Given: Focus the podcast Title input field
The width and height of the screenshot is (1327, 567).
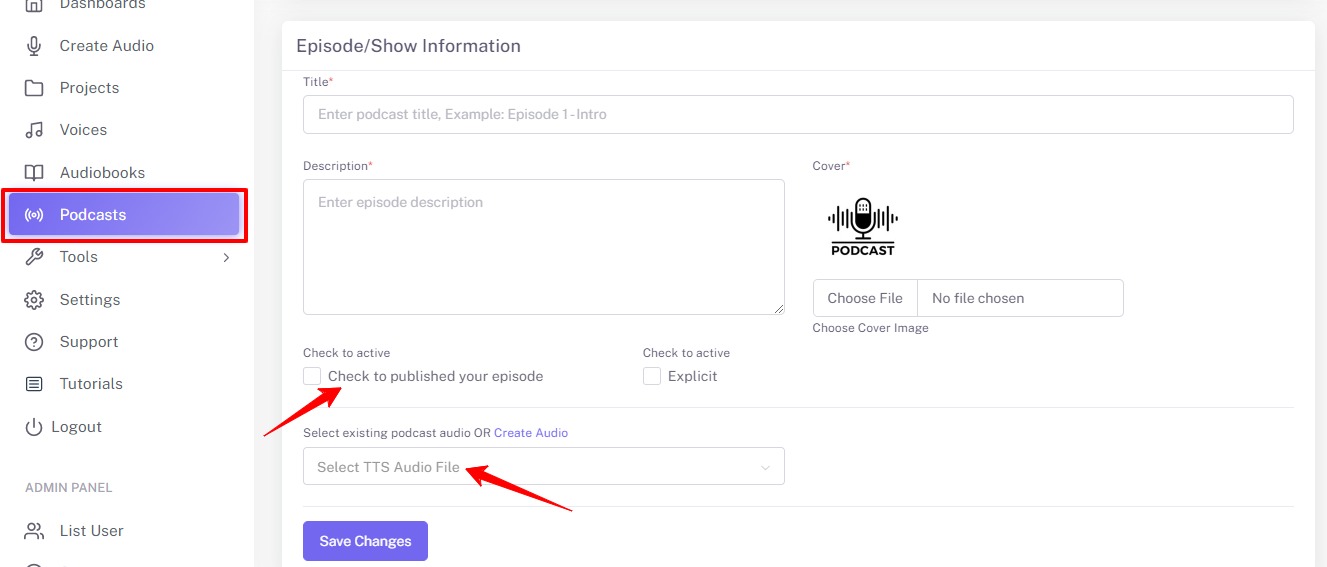Looking at the screenshot, I should tap(798, 114).
